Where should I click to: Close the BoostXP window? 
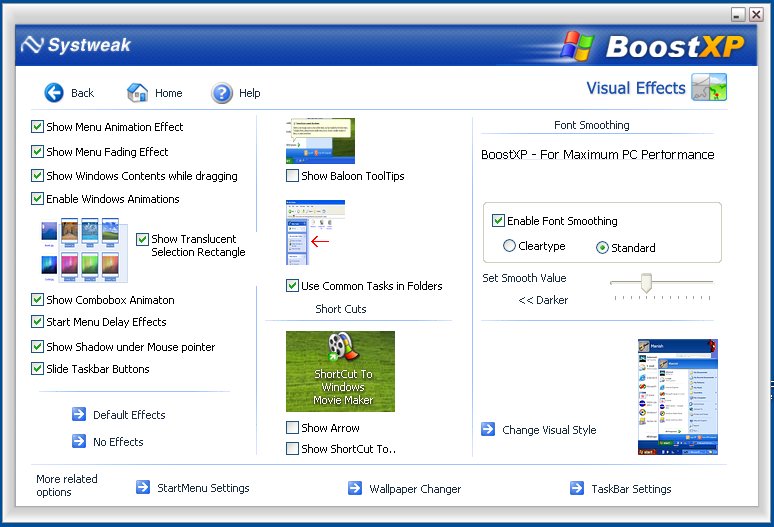756,15
